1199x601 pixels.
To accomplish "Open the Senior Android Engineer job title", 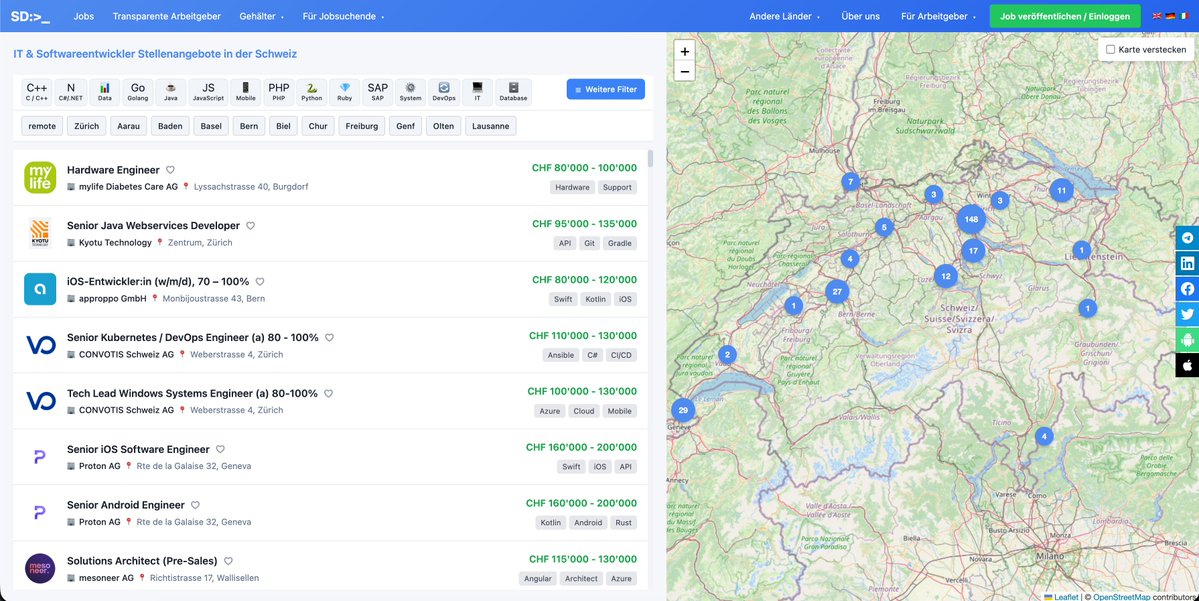I will click(x=126, y=505).
